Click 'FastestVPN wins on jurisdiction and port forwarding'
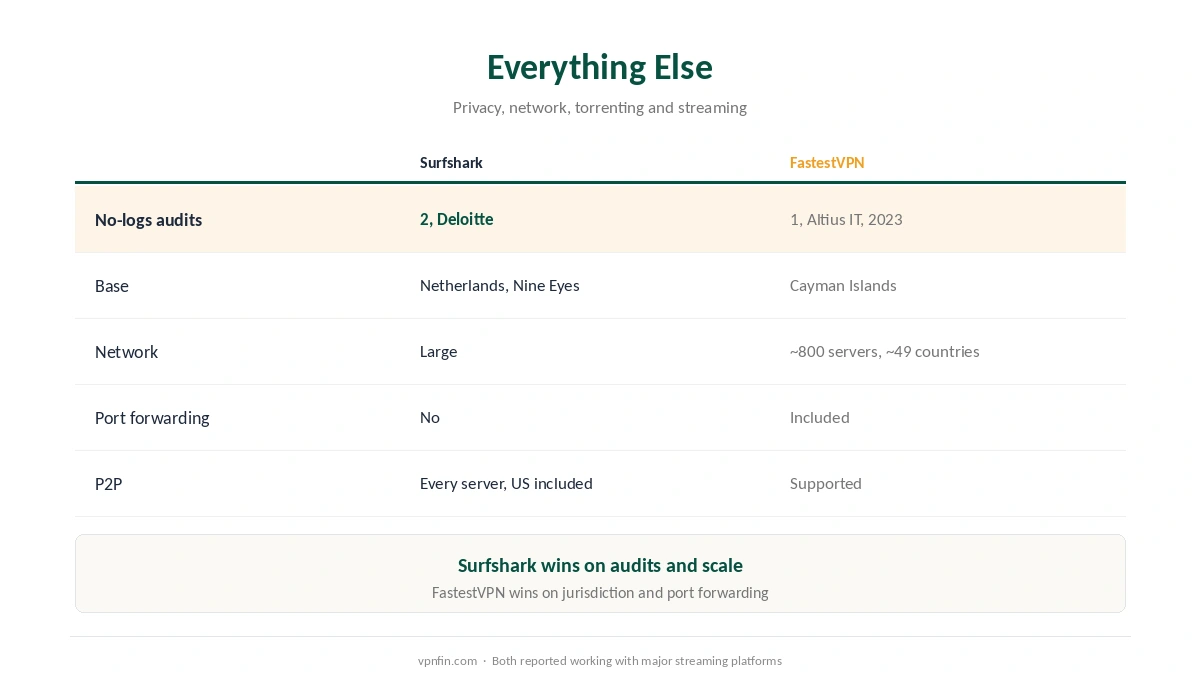 [x=600, y=592]
